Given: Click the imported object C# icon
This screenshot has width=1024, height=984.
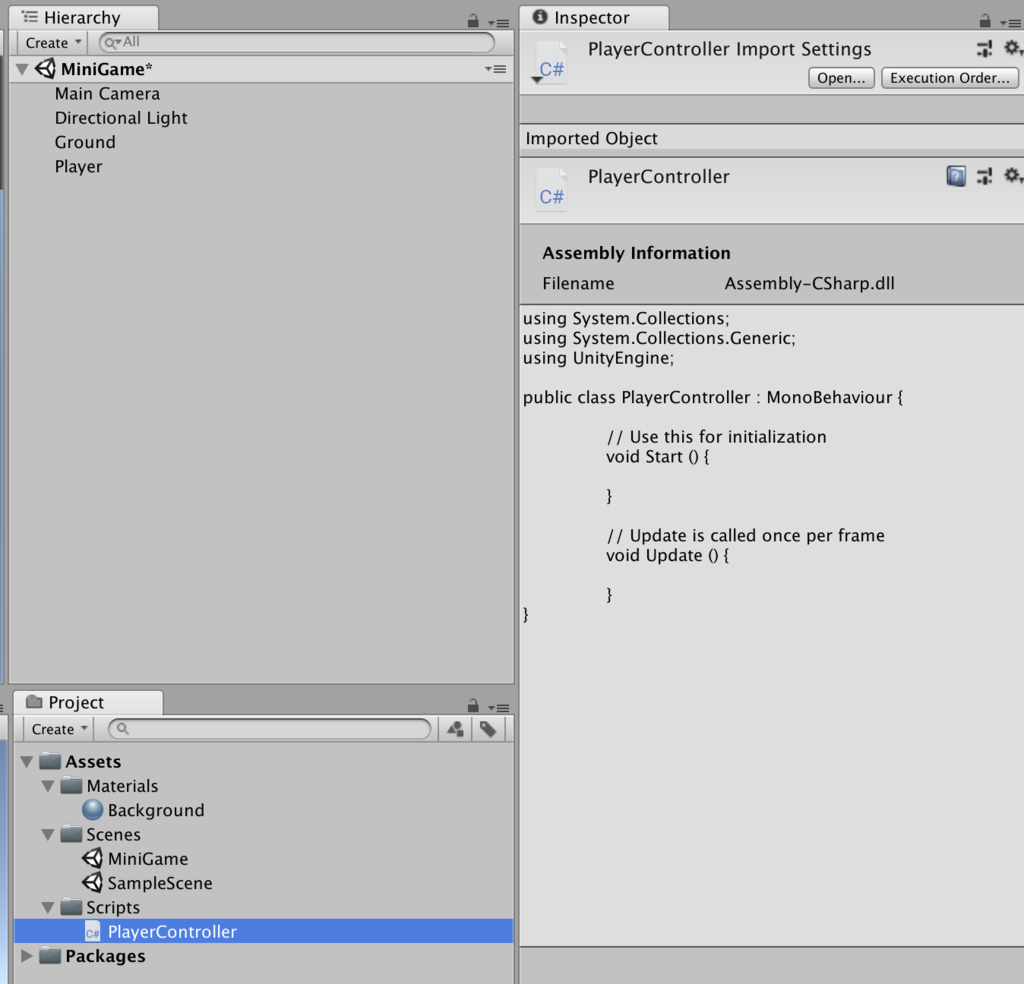Looking at the screenshot, I should click(x=551, y=190).
